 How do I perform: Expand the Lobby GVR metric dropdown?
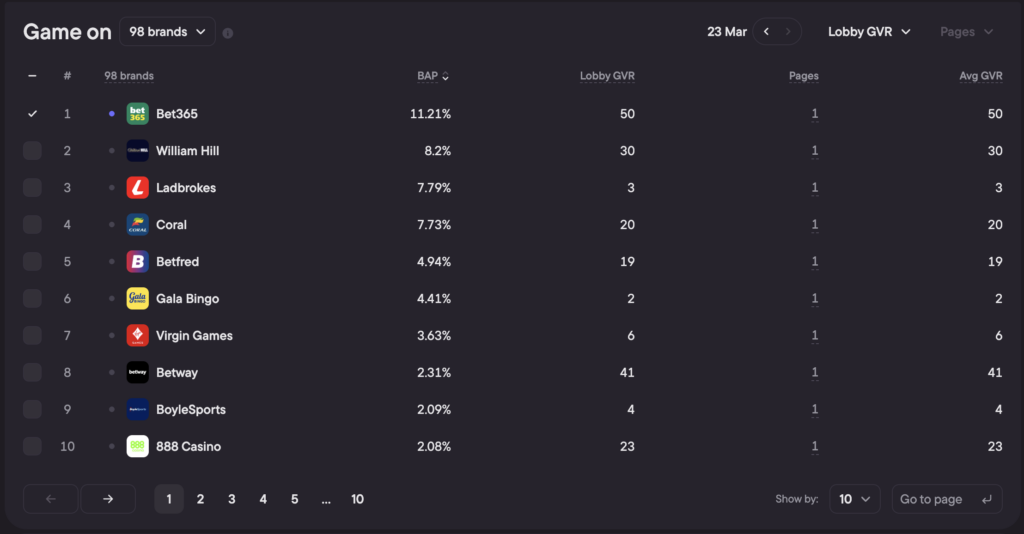coord(869,32)
